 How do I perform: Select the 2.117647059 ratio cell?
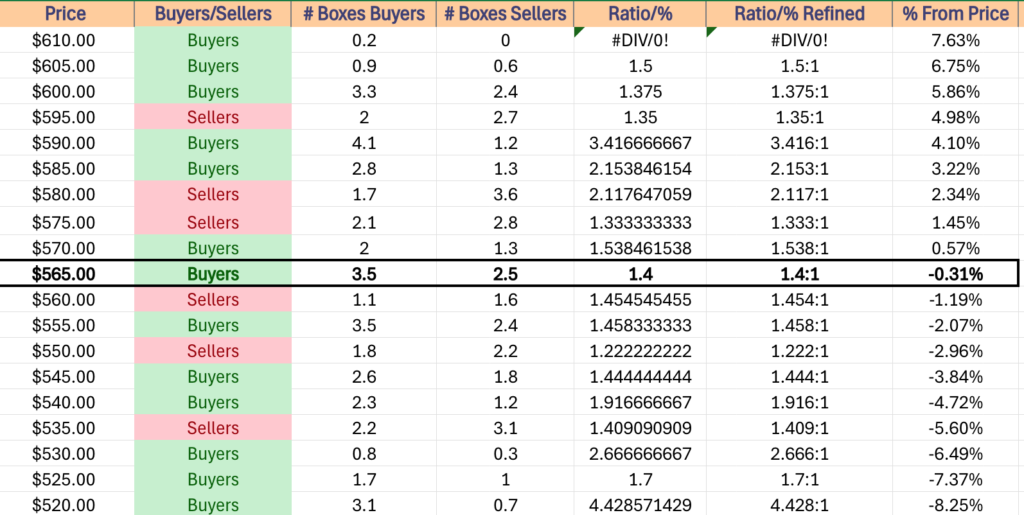pyautogui.click(x=640, y=195)
